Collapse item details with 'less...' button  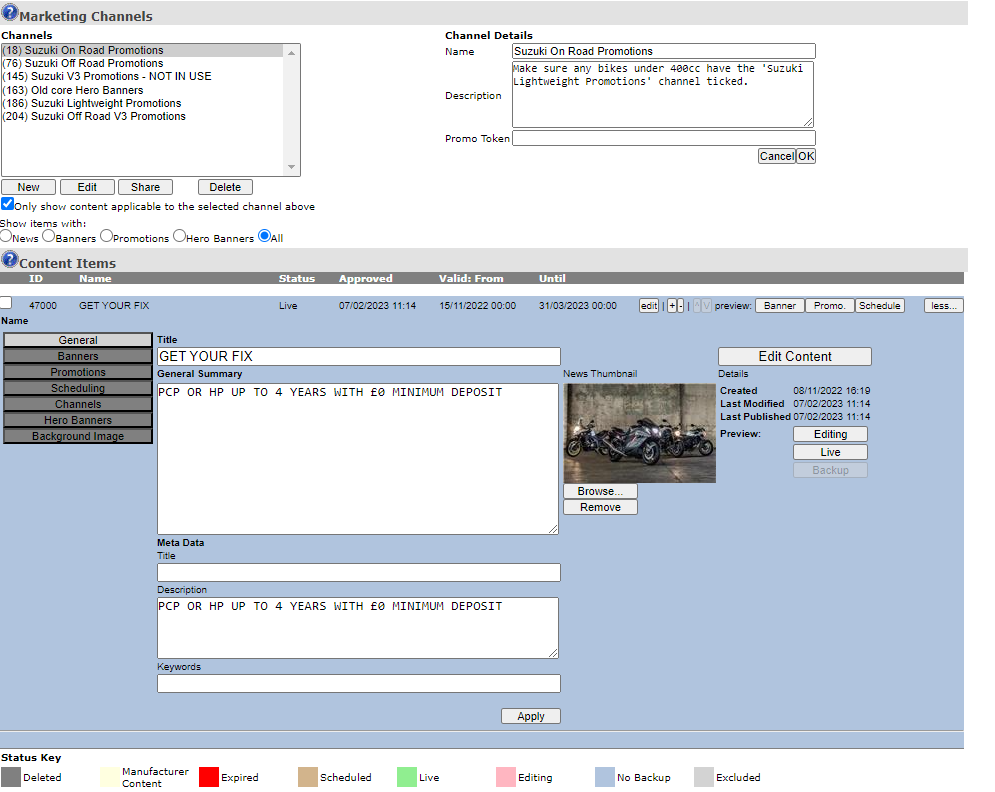pos(943,306)
